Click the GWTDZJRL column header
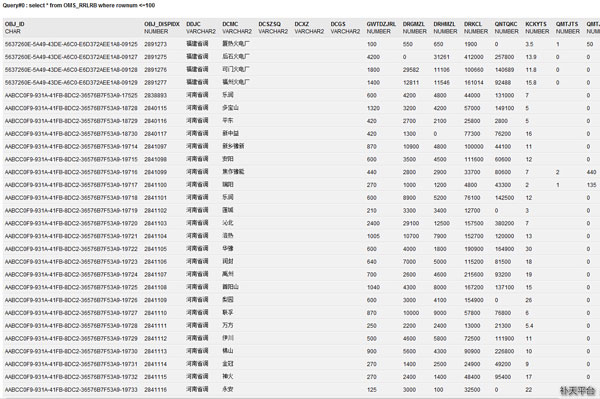The width and height of the screenshot is (600, 399). (x=381, y=24)
